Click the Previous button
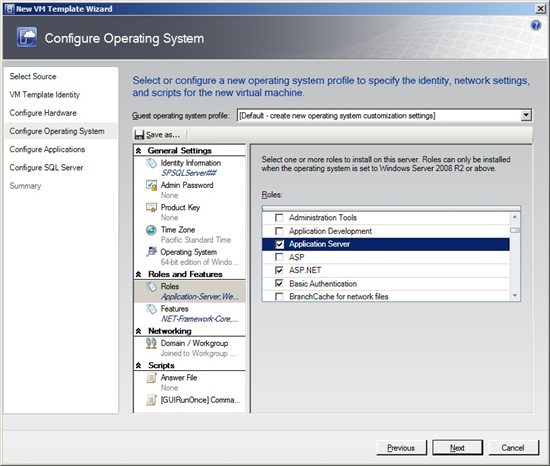Screen dimensions: 550x466 401,448
